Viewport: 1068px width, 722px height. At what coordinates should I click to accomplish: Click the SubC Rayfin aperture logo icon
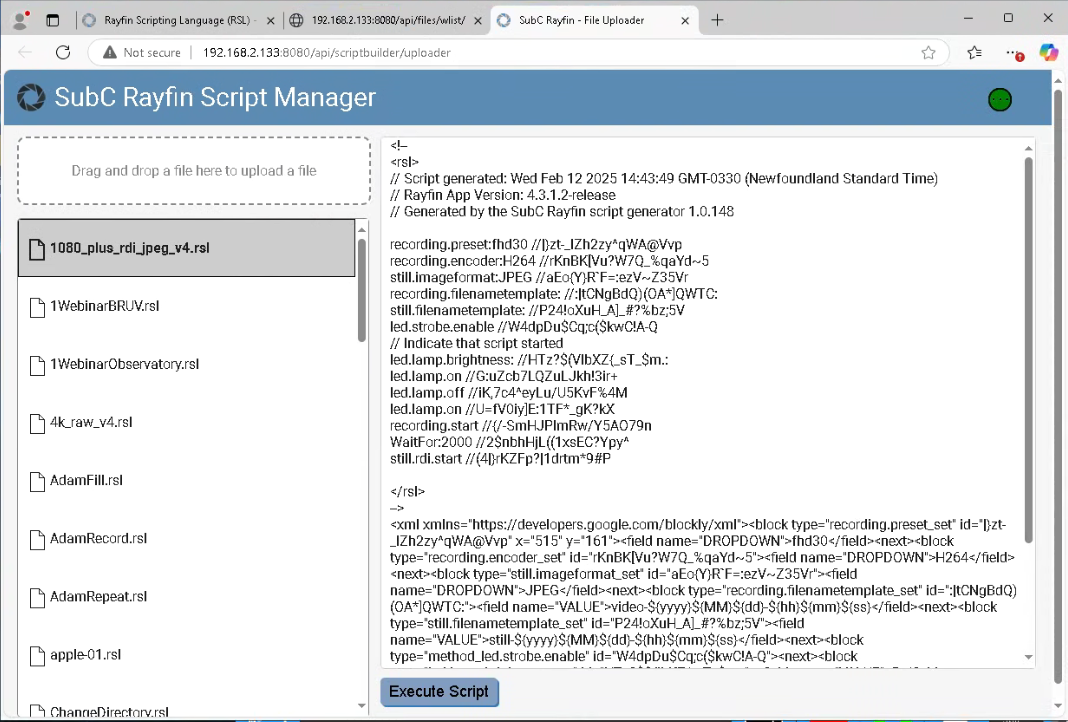point(31,97)
